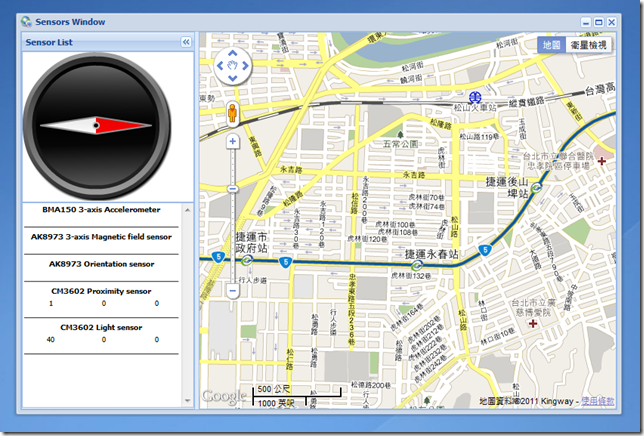Pan the map down with the arrow
644x436 pixels.
pos(232,78)
